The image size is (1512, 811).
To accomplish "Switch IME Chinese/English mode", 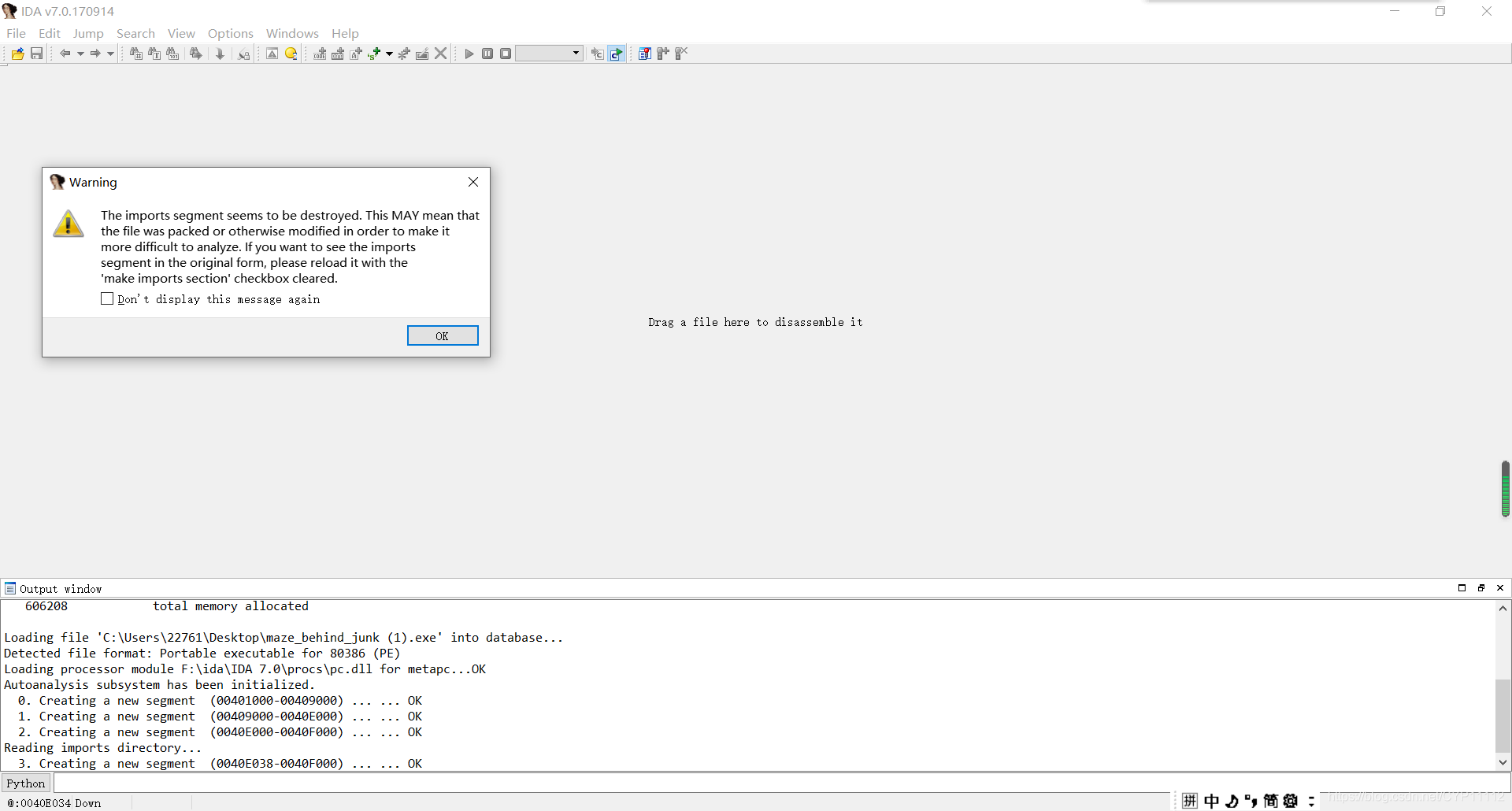I will click(1211, 801).
